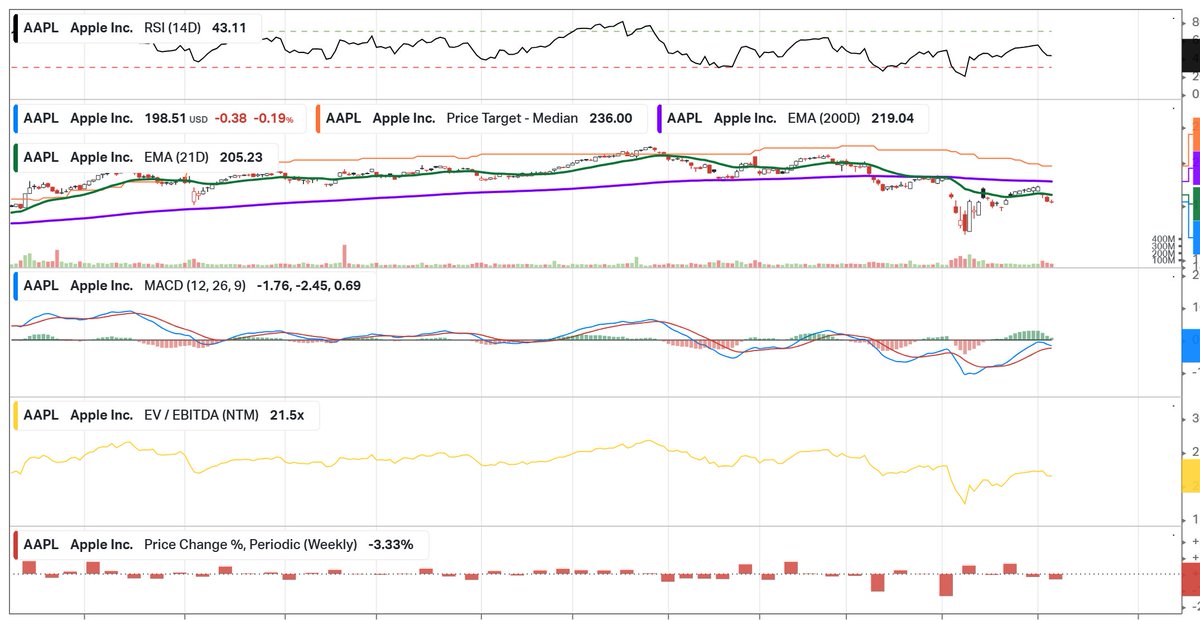Click the red Price Change % legend swatch
Viewport: 1200px width, 620px height.
16,545
